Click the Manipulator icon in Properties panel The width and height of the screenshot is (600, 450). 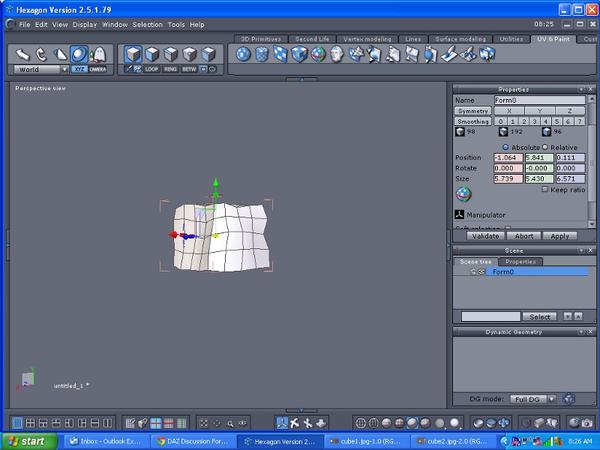459,215
